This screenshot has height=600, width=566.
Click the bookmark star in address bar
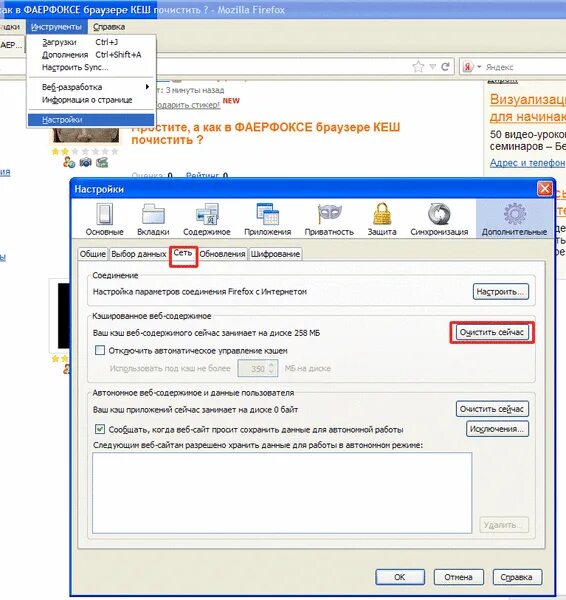pos(418,67)
